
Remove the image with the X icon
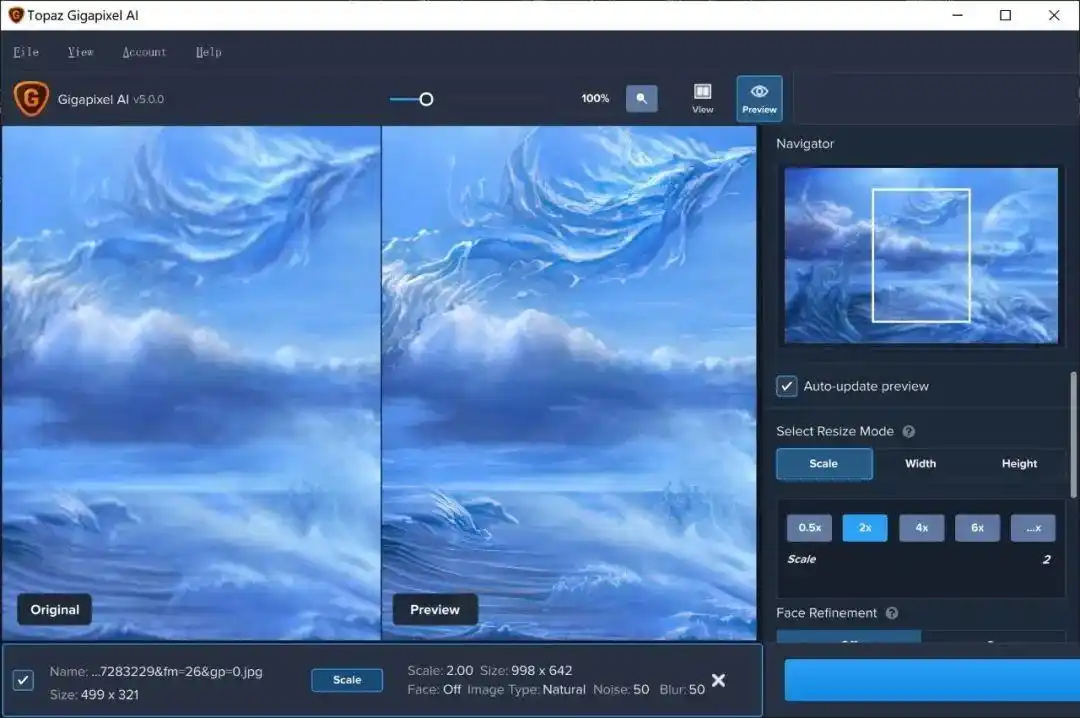pos(718,681)
